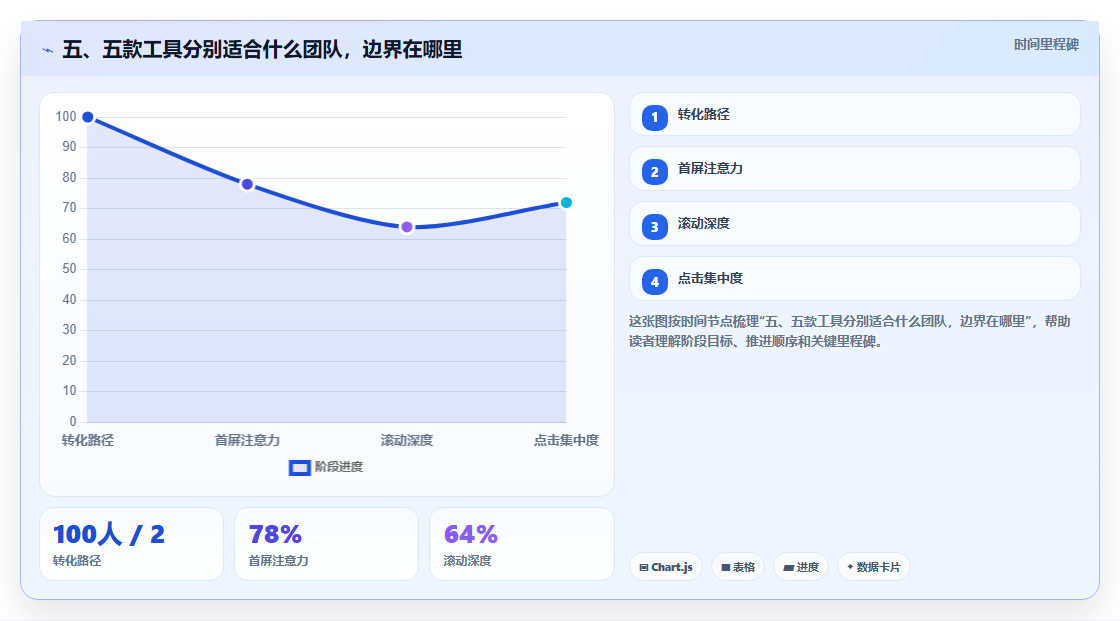This screenshot has height=621, width=1120.
Task: Select the 首屏注意力 data point at 78
Action: tap(247, 184)
